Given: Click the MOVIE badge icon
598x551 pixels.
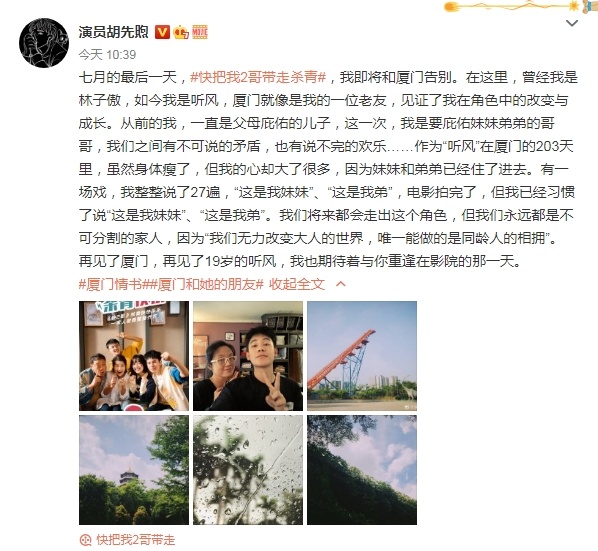Looking at the screenshot, I should pos(200,32).
